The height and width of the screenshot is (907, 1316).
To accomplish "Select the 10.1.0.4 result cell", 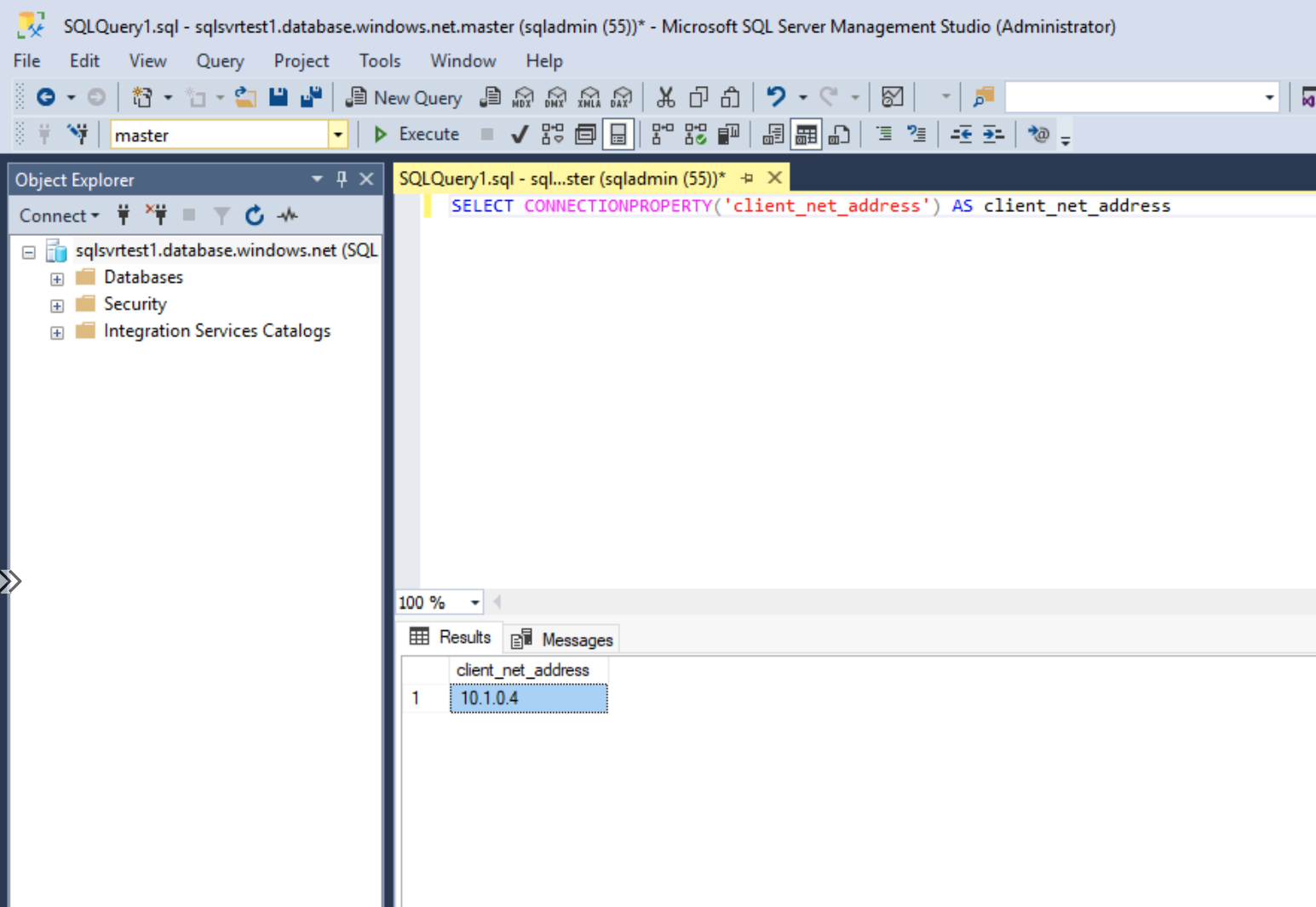I will coord(529,698).
